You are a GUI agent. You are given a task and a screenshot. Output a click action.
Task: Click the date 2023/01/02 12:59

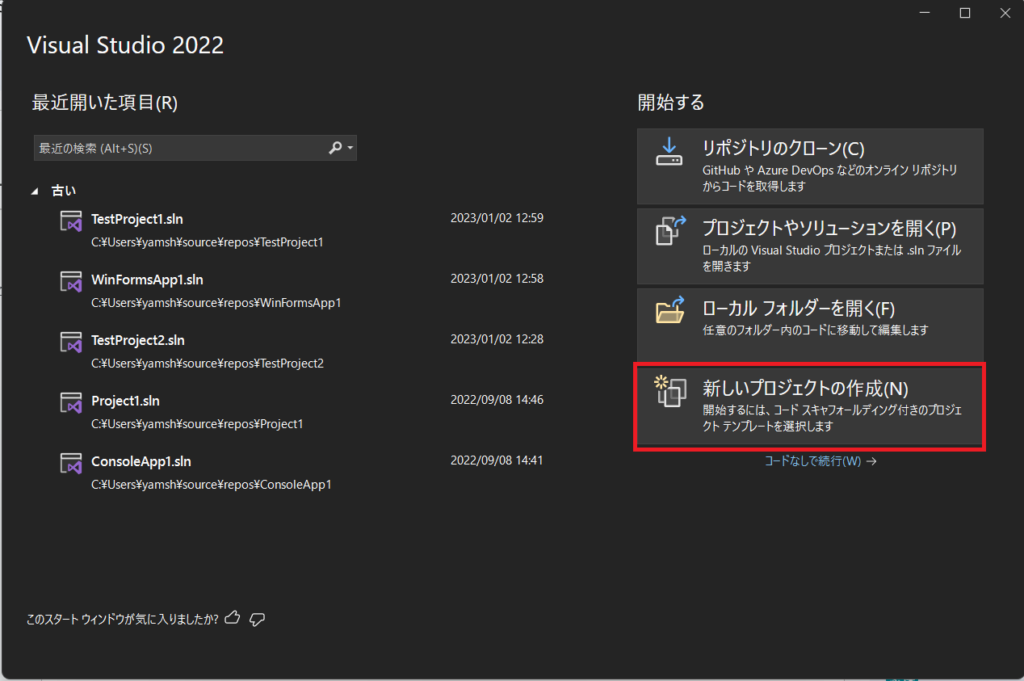497,218
